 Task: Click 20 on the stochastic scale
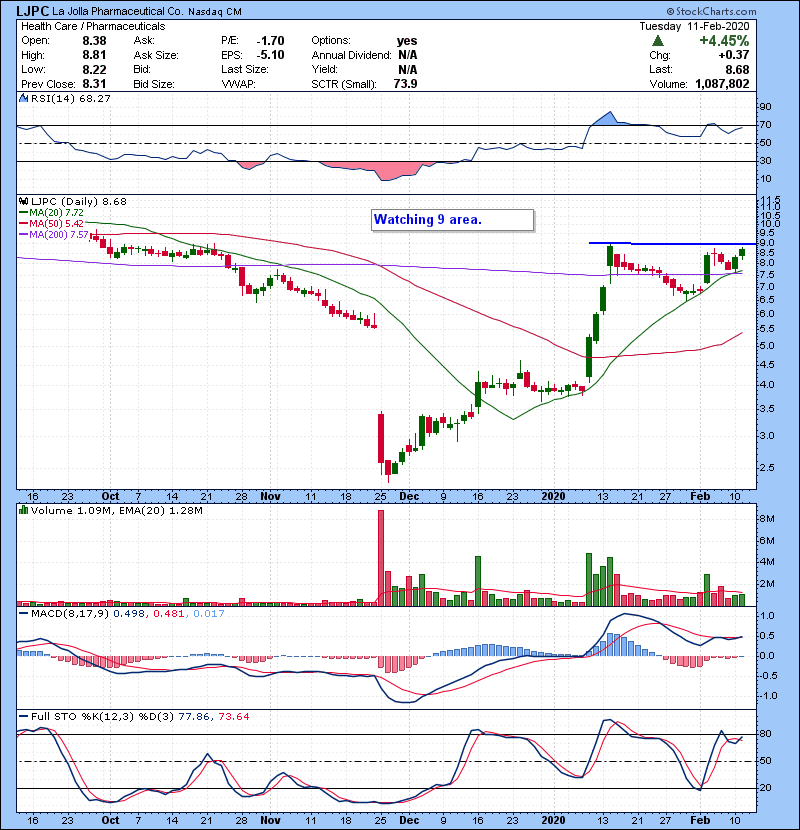click(x=765, y=788)
